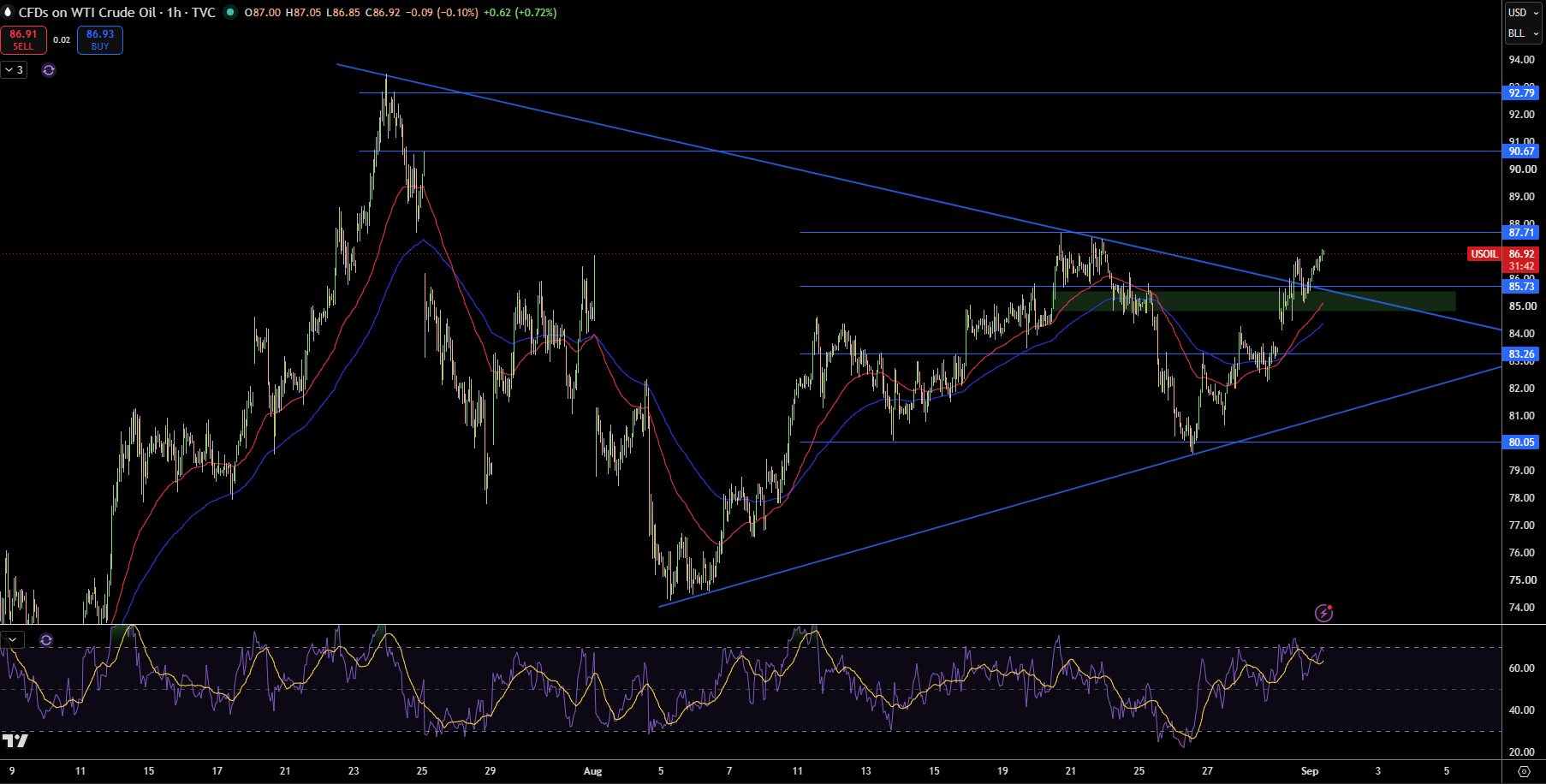
Task: Click the 86.91 SELL button
Action: (x=24, y=40)
